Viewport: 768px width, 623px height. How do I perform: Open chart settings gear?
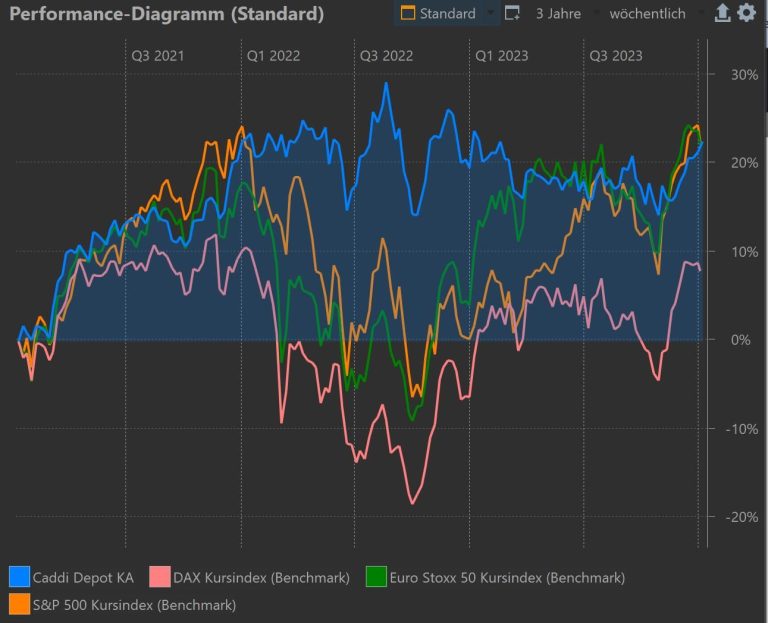[746, 12]
